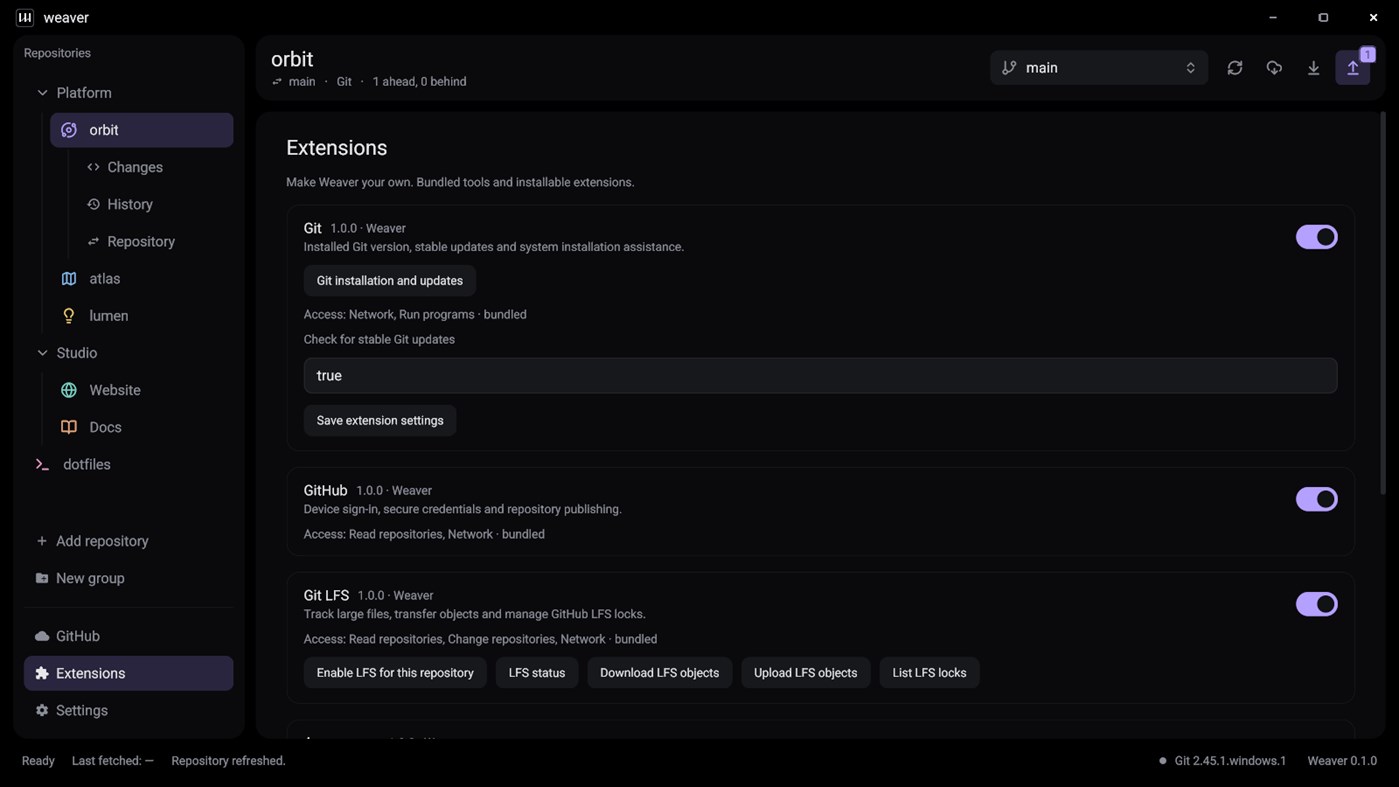Click the Extensions puzzle piece icon
This screenshot has height=787, width=1399.
[42, 673]
